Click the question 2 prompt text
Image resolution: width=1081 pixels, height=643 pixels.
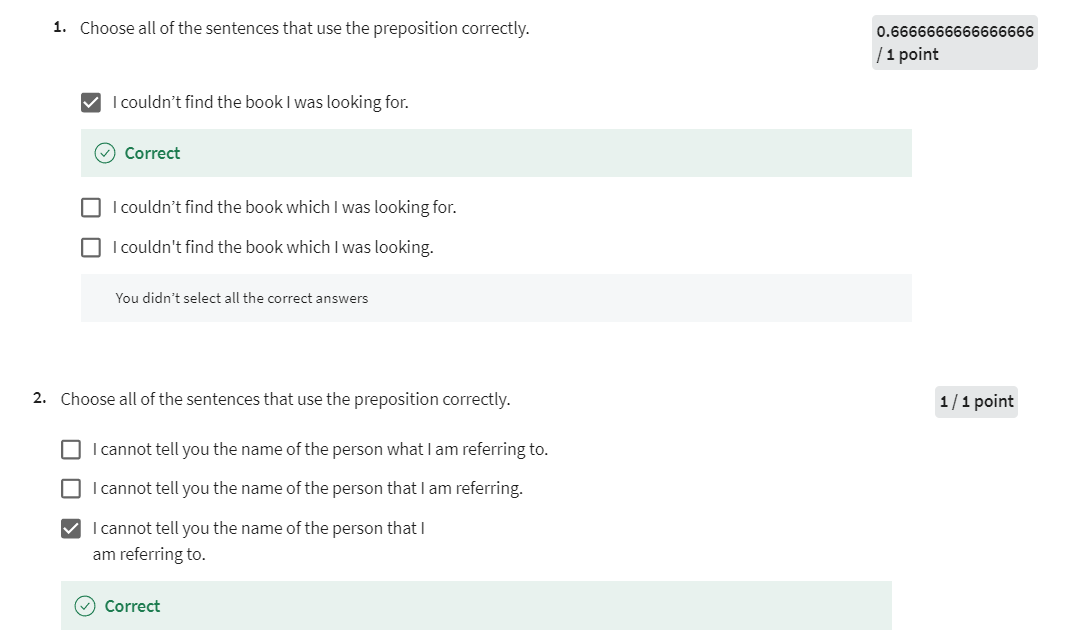pyautogui.click(x=285, y=399)
